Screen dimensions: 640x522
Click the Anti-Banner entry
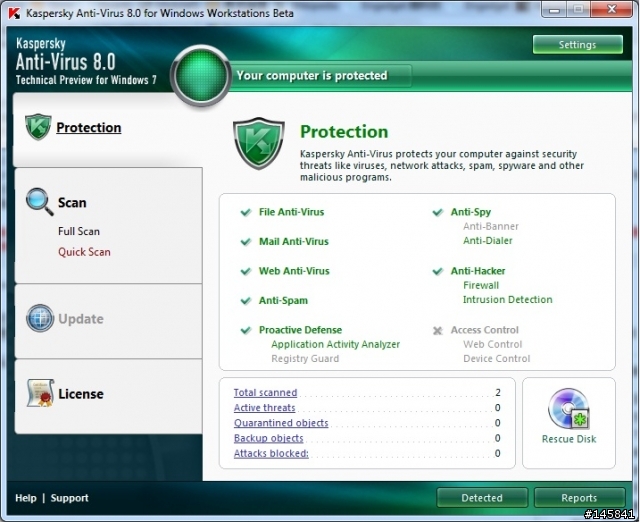[x=491, y=227]
